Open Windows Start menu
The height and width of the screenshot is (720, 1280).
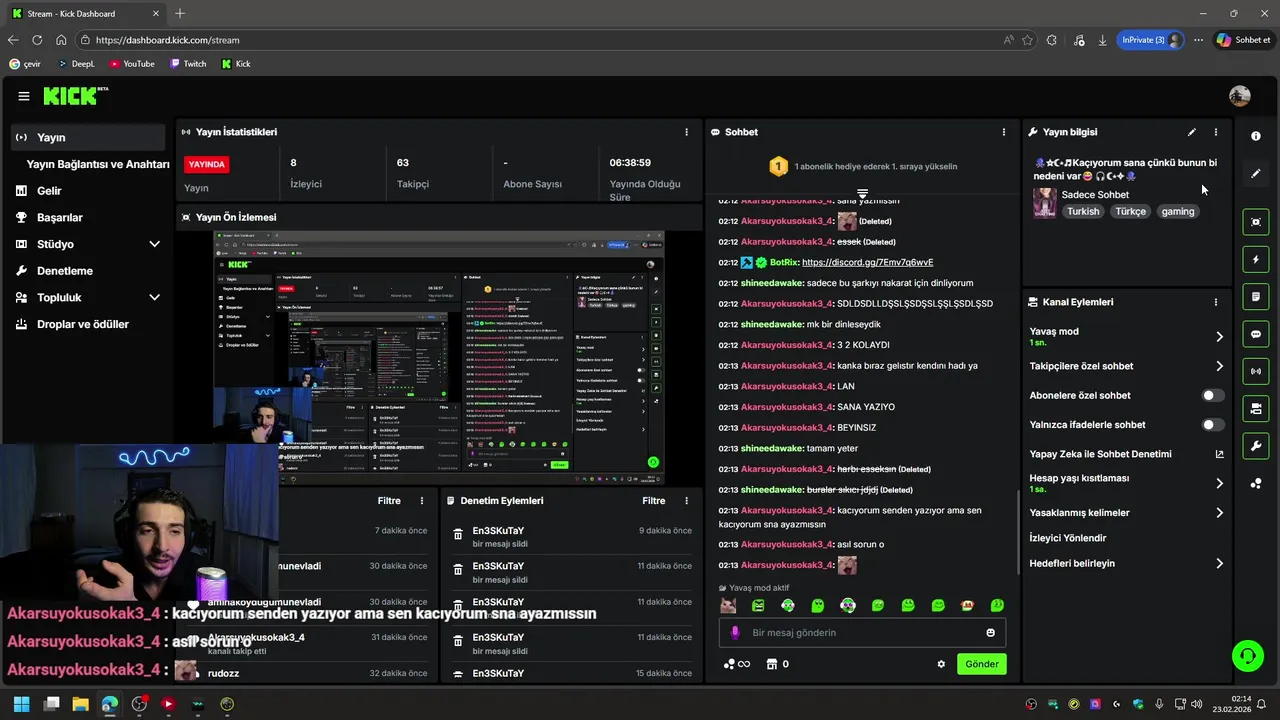tap(21, 704)
